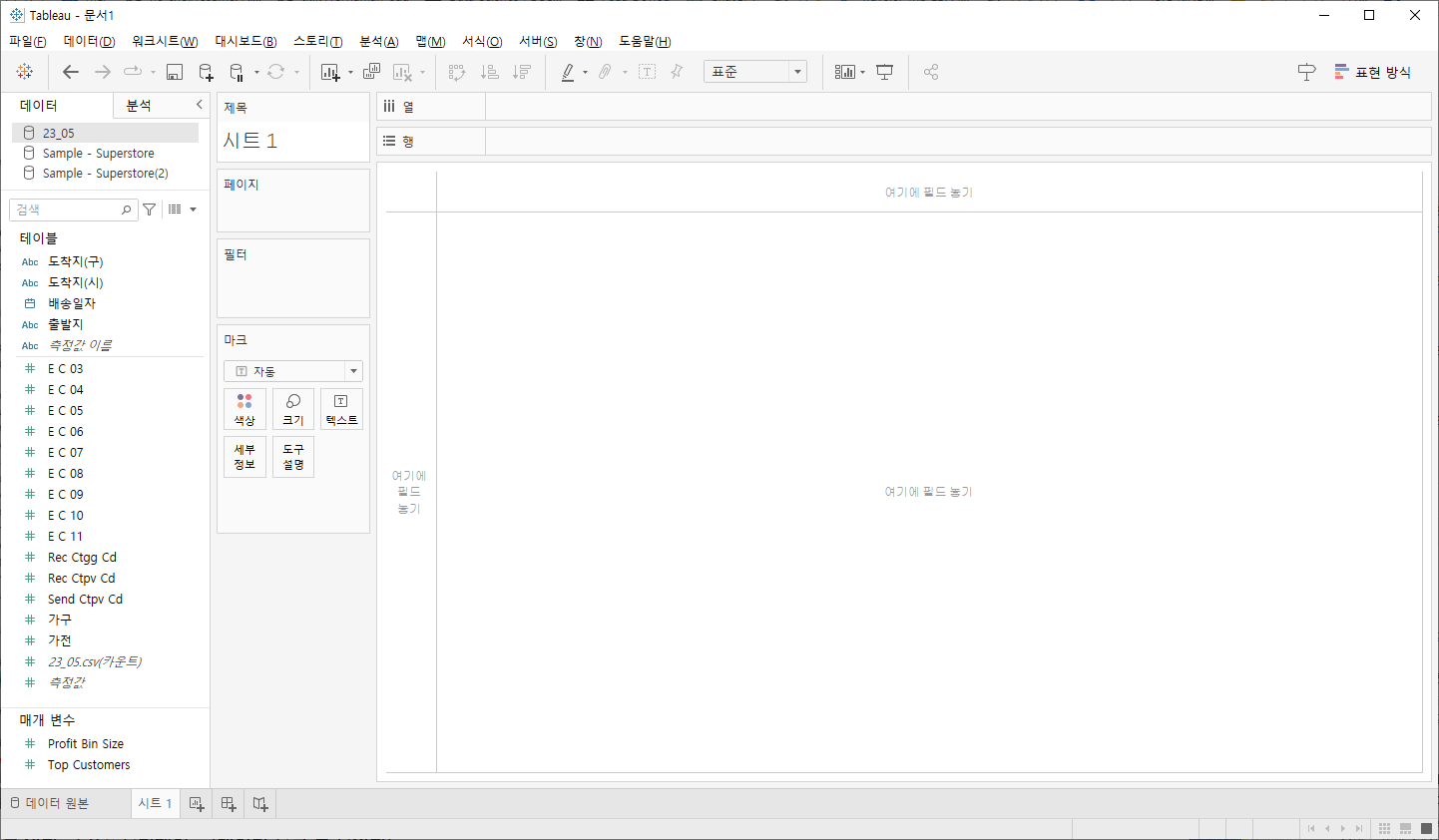
Task: Click the duplicate sheet icon
Action: coord(371,72)
